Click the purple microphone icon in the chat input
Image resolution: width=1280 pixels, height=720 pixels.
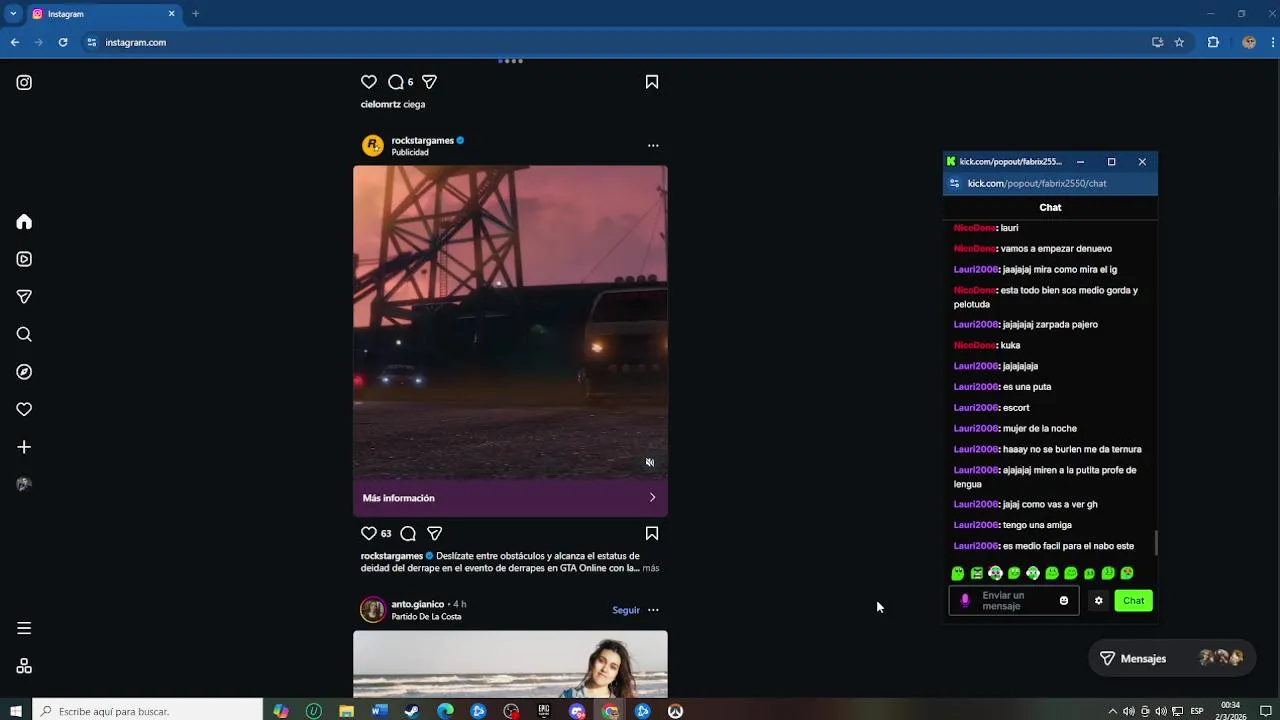pos(965,601)
